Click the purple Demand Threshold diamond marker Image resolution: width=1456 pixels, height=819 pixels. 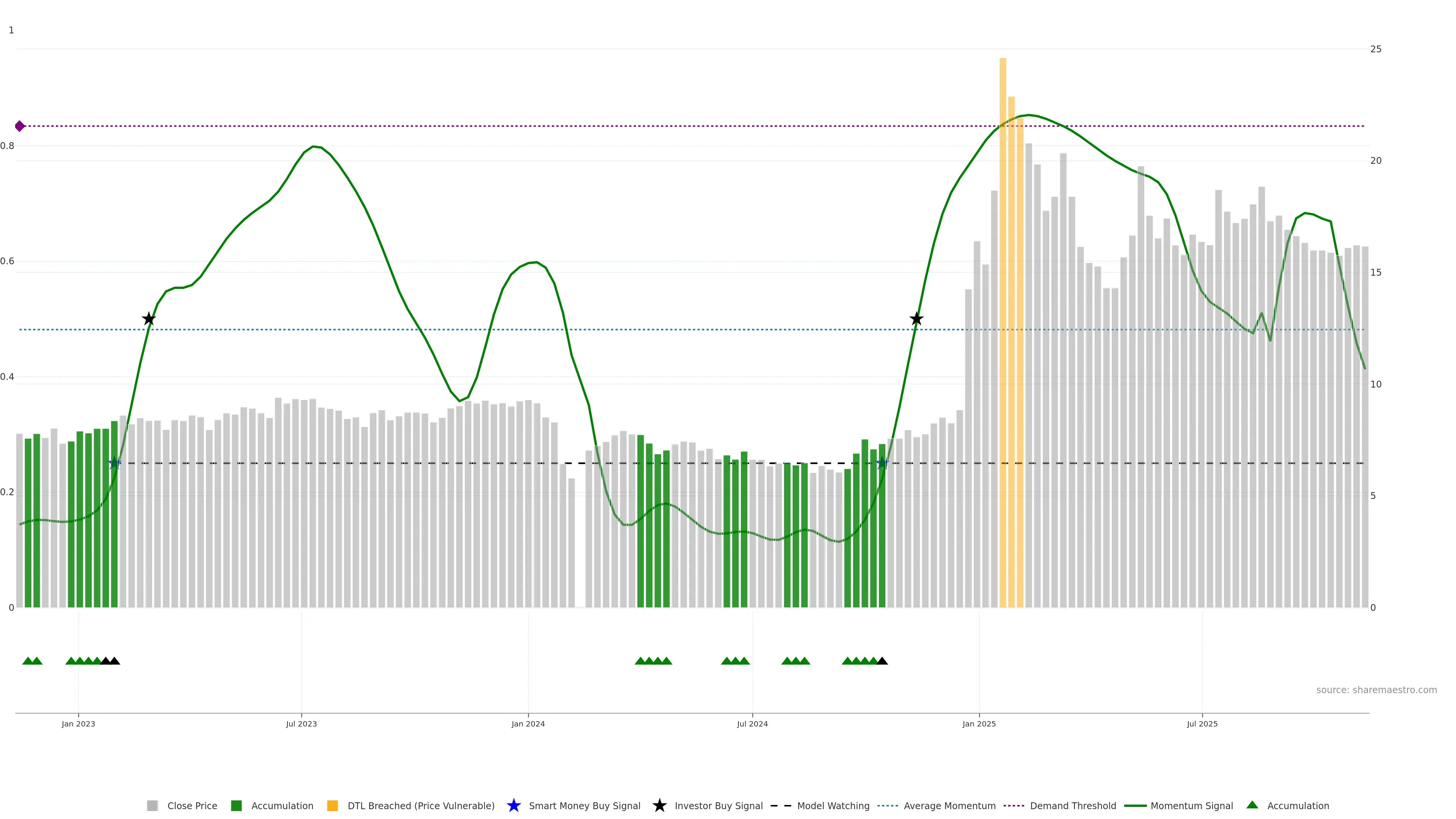point(20,126)
